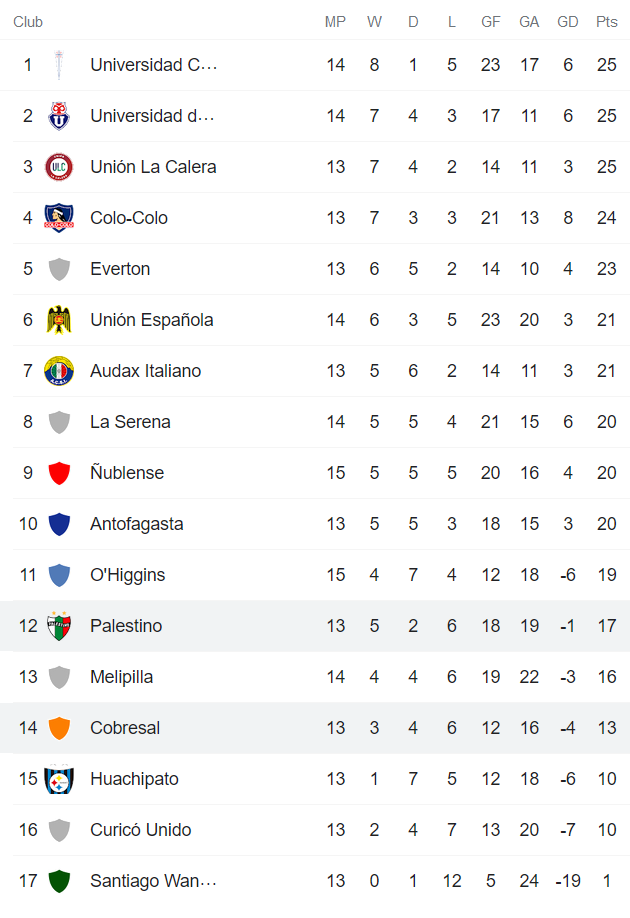Click Antofagasta's dark blue shield icon
The image size is (630, 918).
pyautogui.click(x=59, y=524)
